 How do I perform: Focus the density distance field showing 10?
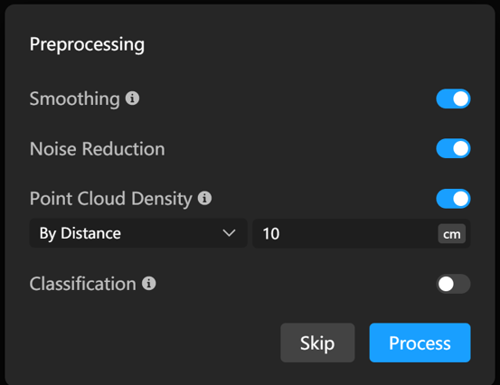[361, 233]
